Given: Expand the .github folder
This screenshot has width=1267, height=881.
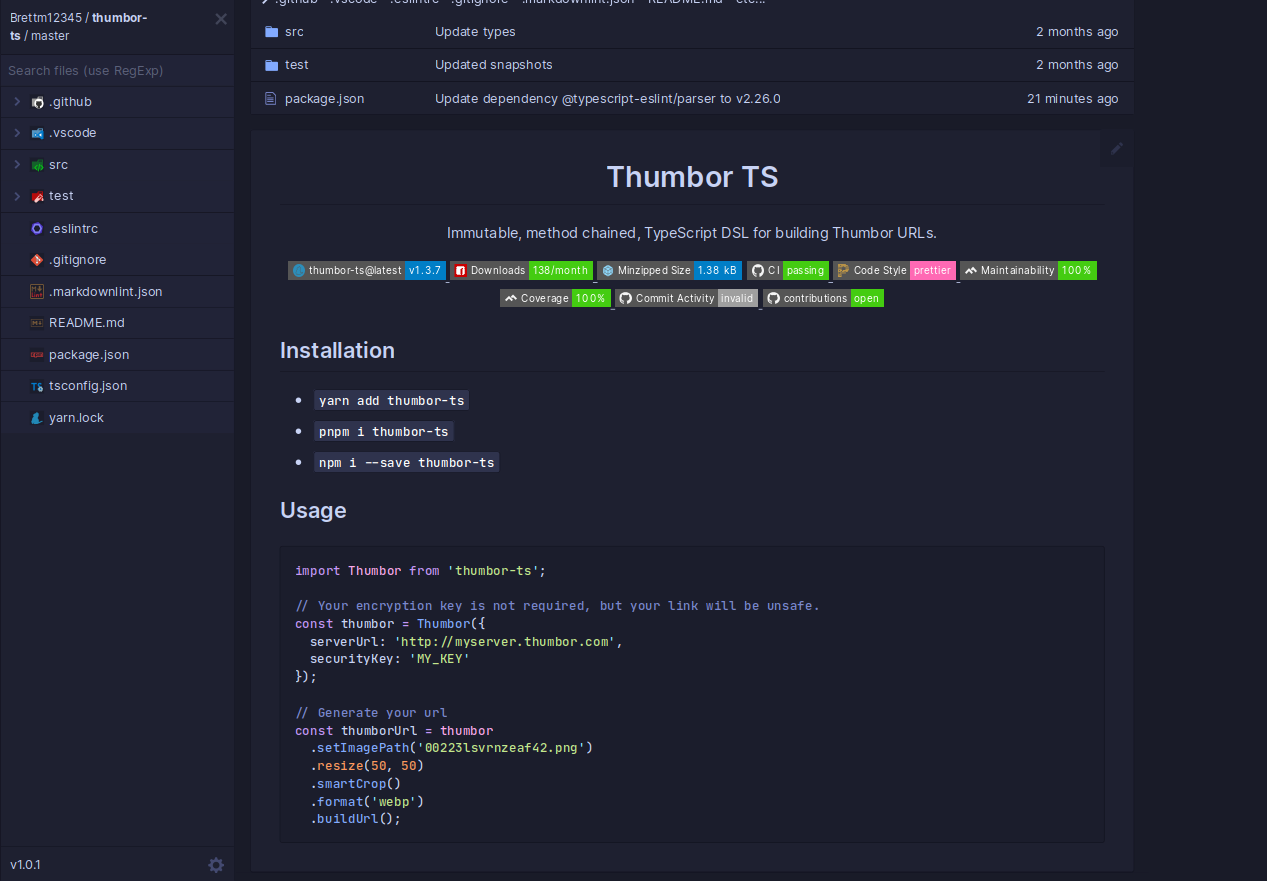Looking at the screenshot, I should pyautogui.click(x=16, y=101).
